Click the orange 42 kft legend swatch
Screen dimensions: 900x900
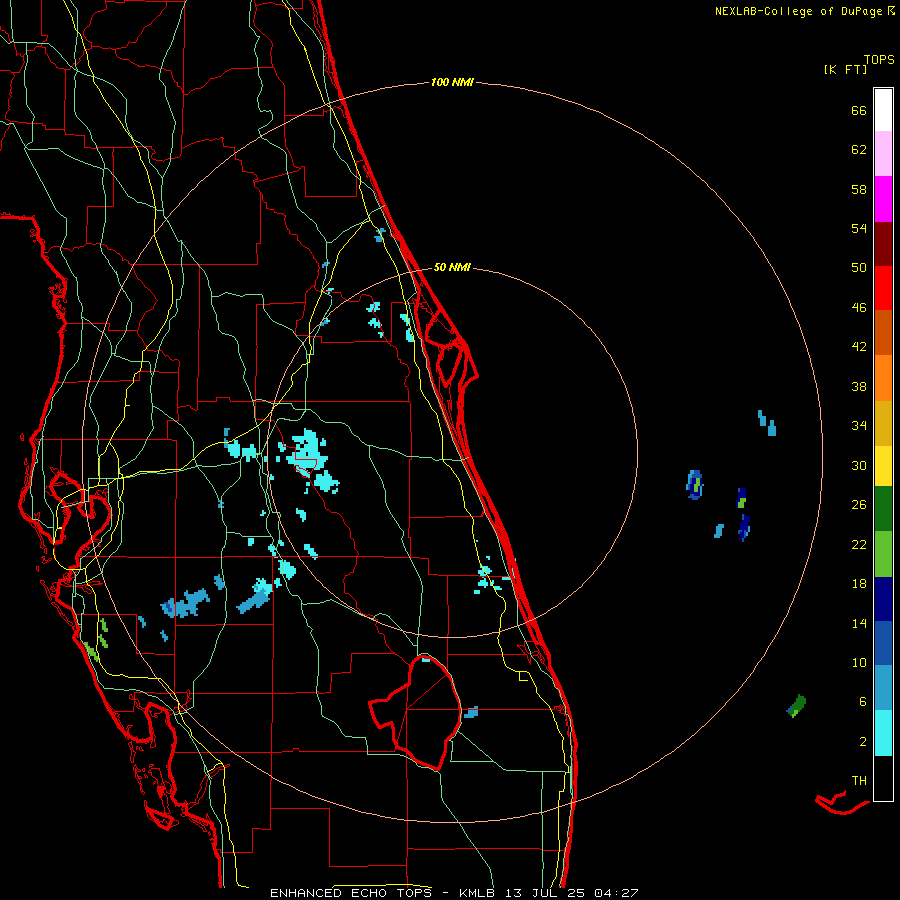point(883,378)
